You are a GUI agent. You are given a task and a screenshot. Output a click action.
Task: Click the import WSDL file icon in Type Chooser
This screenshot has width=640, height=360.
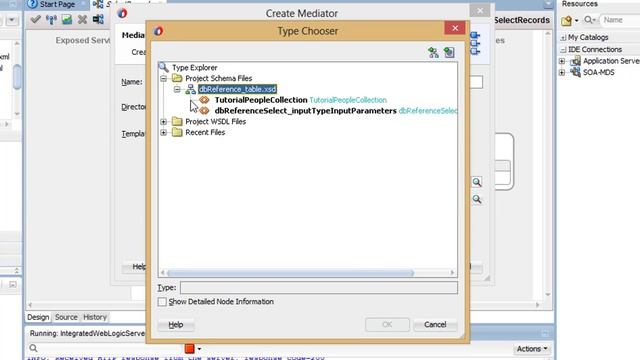click(449, 53)
